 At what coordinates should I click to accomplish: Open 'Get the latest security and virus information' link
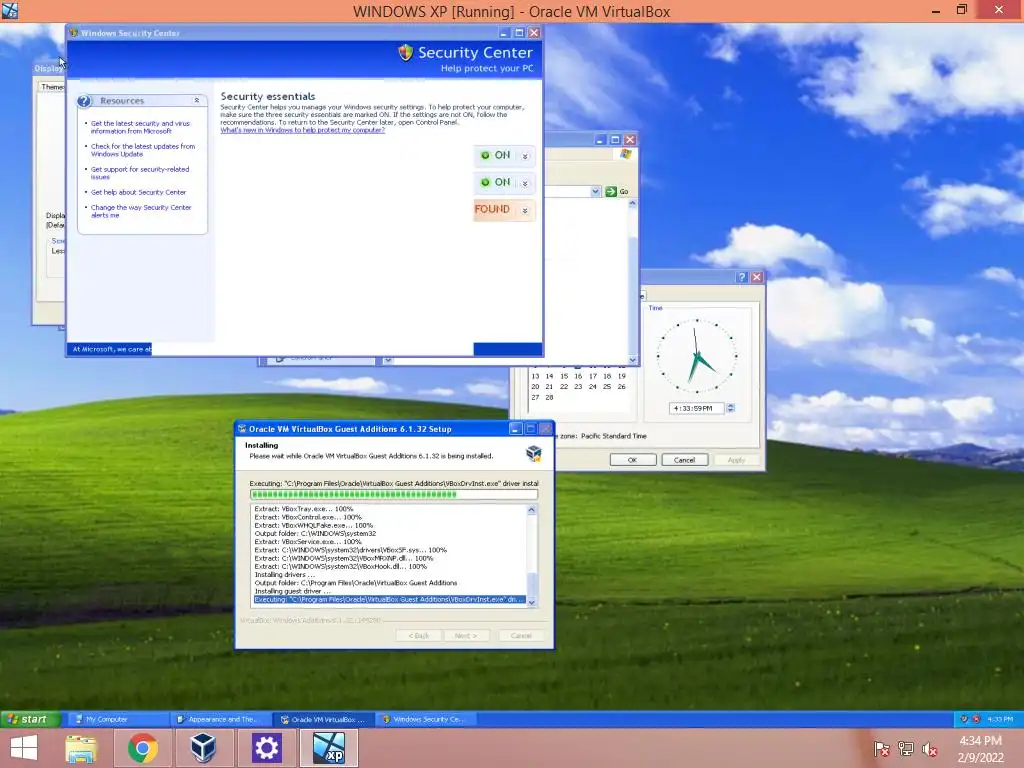point(140,127)
